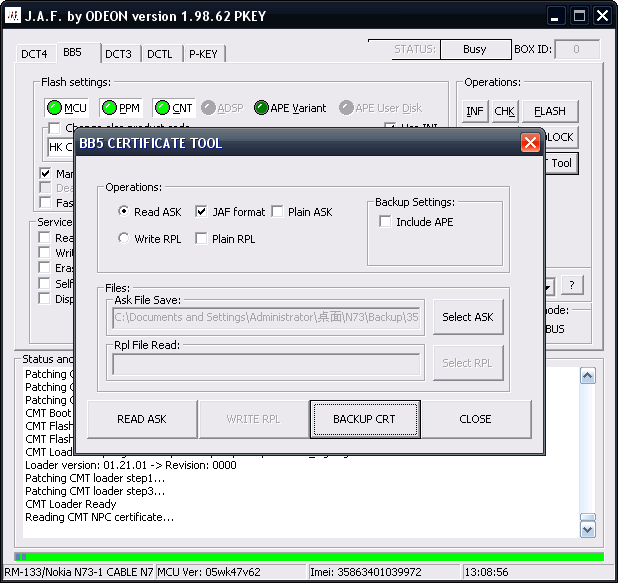
Task: Click the APE Variant dark green indicator
Action: (261, 108)
